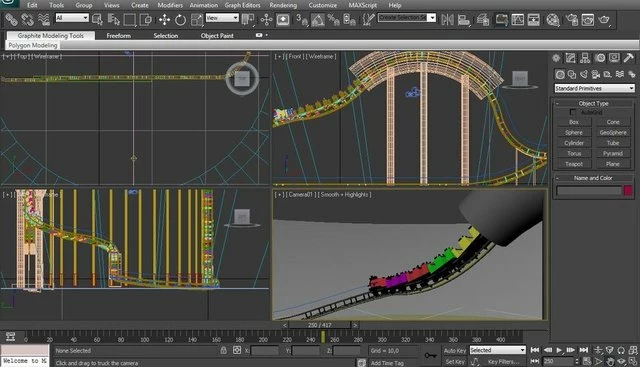
Task: Open the MAXScript menu
Action: click(362, 5)
